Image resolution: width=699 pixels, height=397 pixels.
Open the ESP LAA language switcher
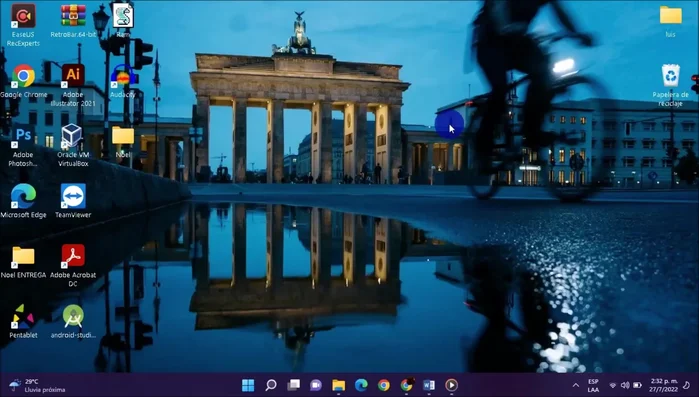point(593,385)
